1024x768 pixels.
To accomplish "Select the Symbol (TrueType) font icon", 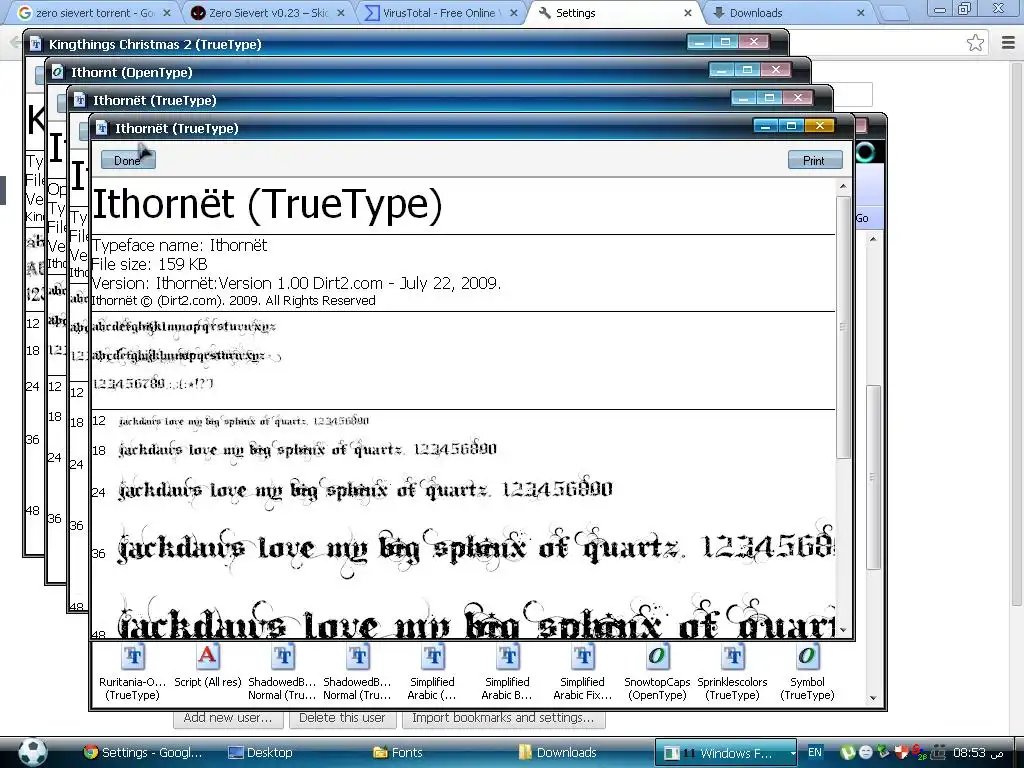I will 807,673.
